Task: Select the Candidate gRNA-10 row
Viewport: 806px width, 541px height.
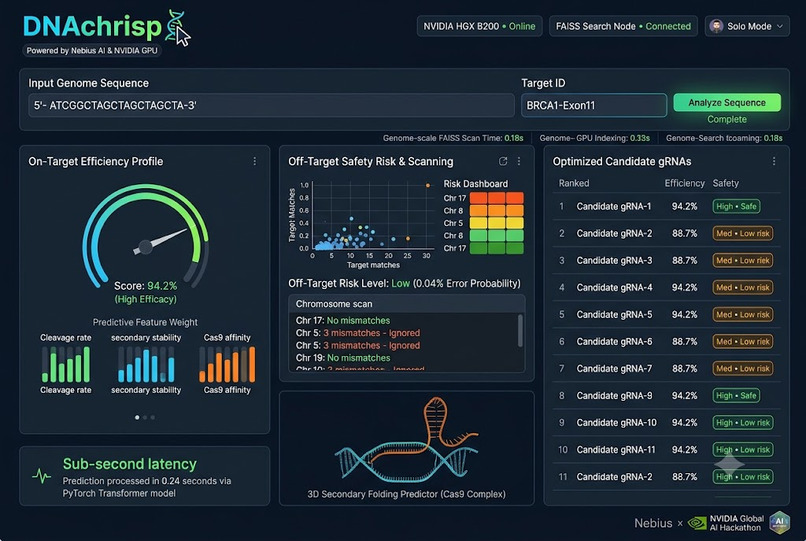Action: [667, 422]
